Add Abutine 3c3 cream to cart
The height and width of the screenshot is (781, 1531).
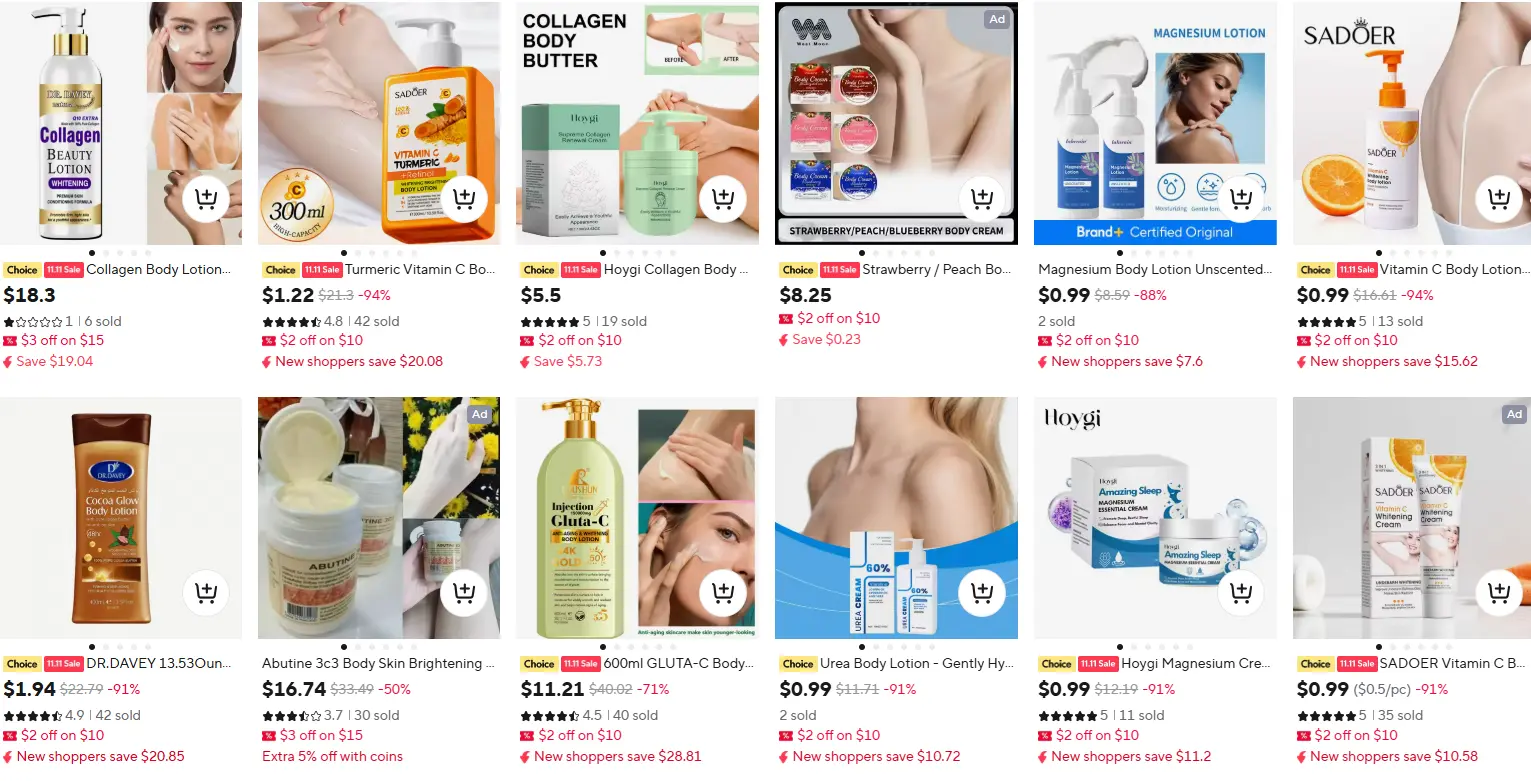[464, 593]
